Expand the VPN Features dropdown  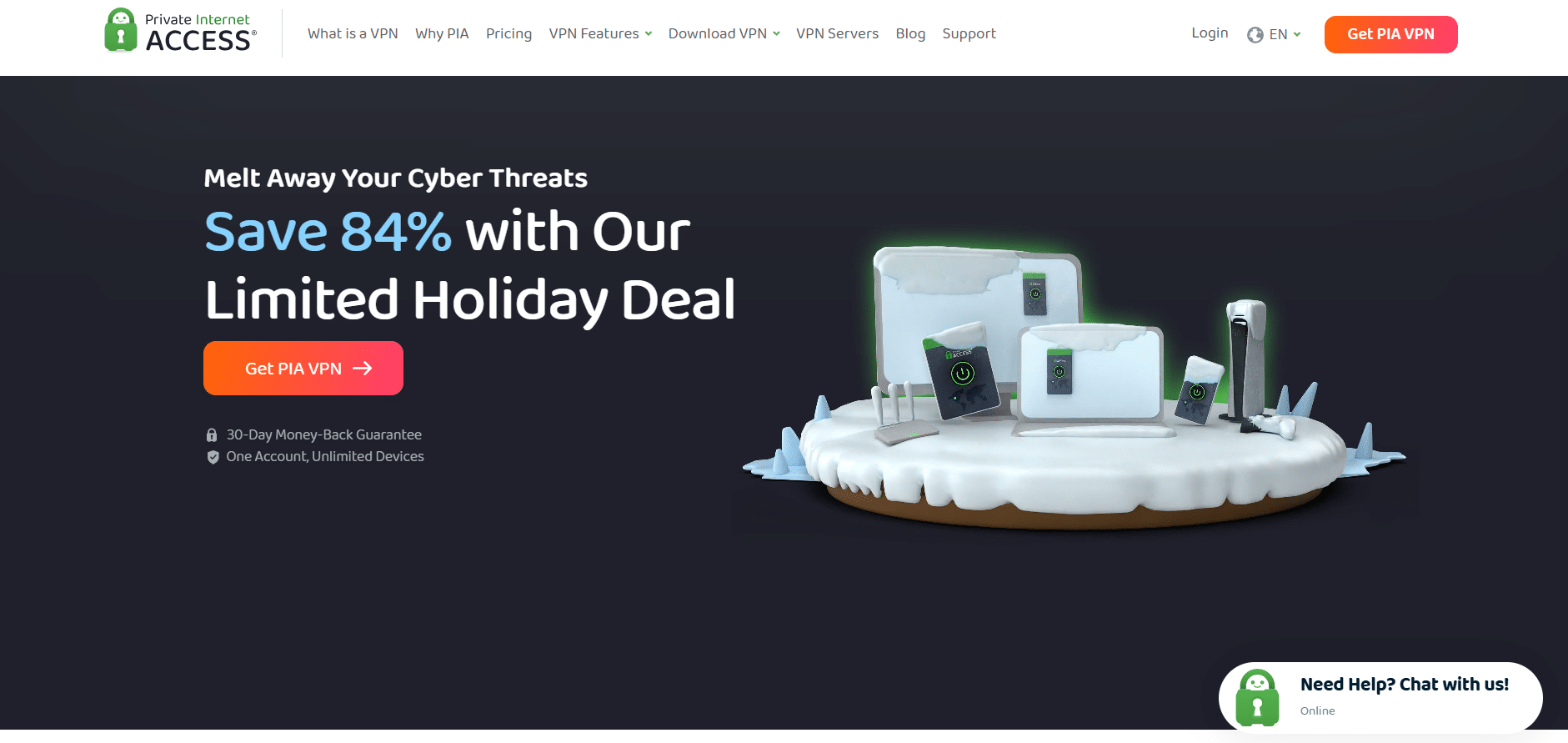pyautogui.click(x=600, y=34)
